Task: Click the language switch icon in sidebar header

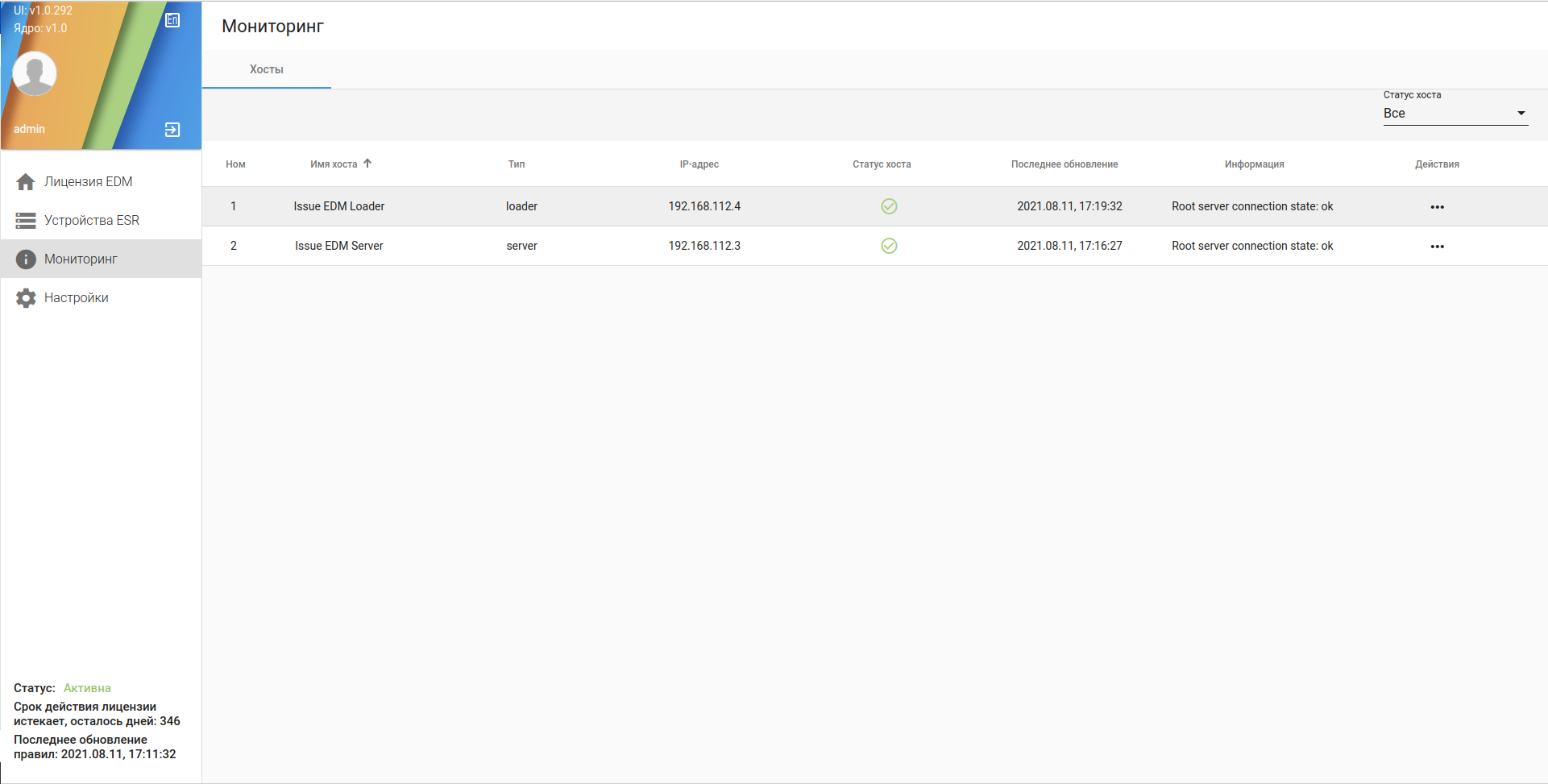Action: (172, 20)
